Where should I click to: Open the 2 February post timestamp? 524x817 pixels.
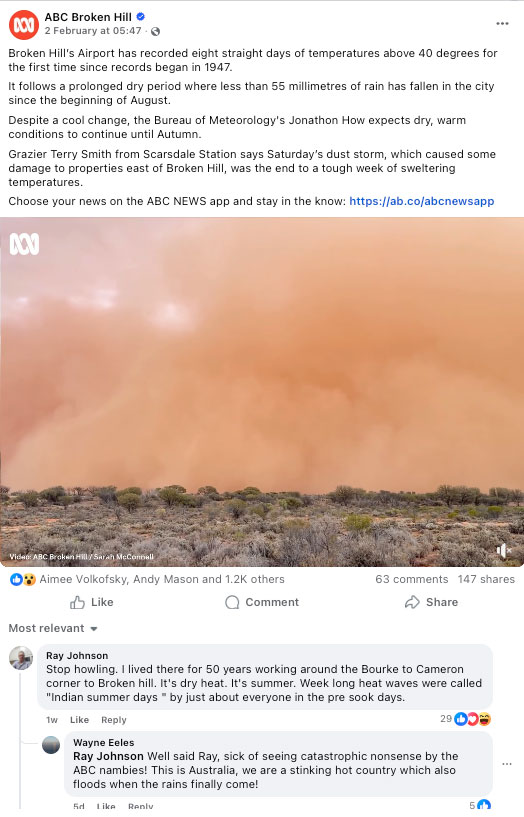point(93,31)
